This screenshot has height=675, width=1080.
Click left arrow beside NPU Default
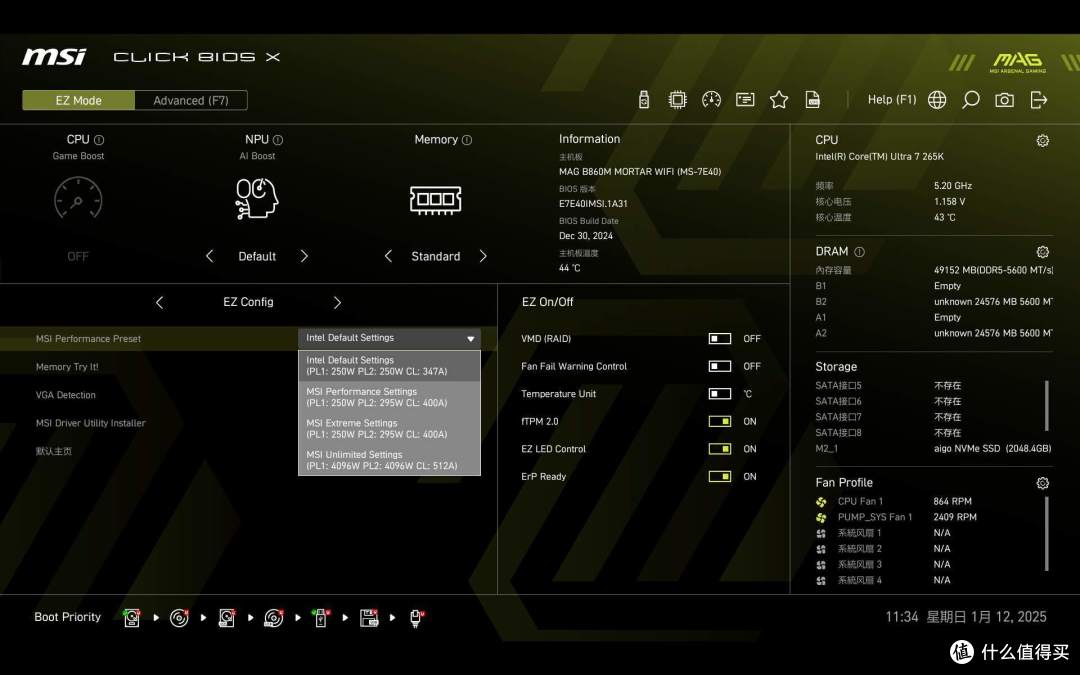click(209, 256)
